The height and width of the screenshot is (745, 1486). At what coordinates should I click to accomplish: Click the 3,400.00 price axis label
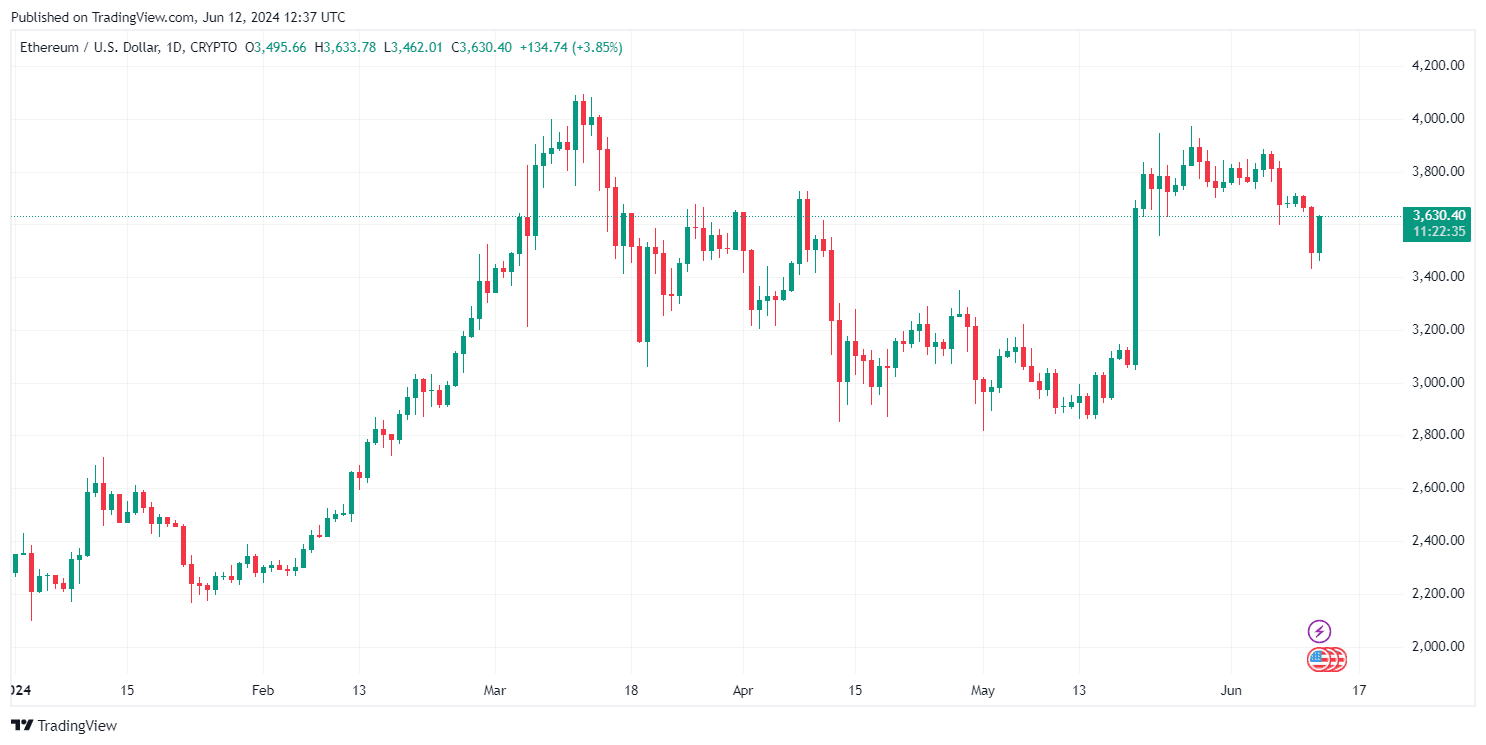[x=1438, y=276]
